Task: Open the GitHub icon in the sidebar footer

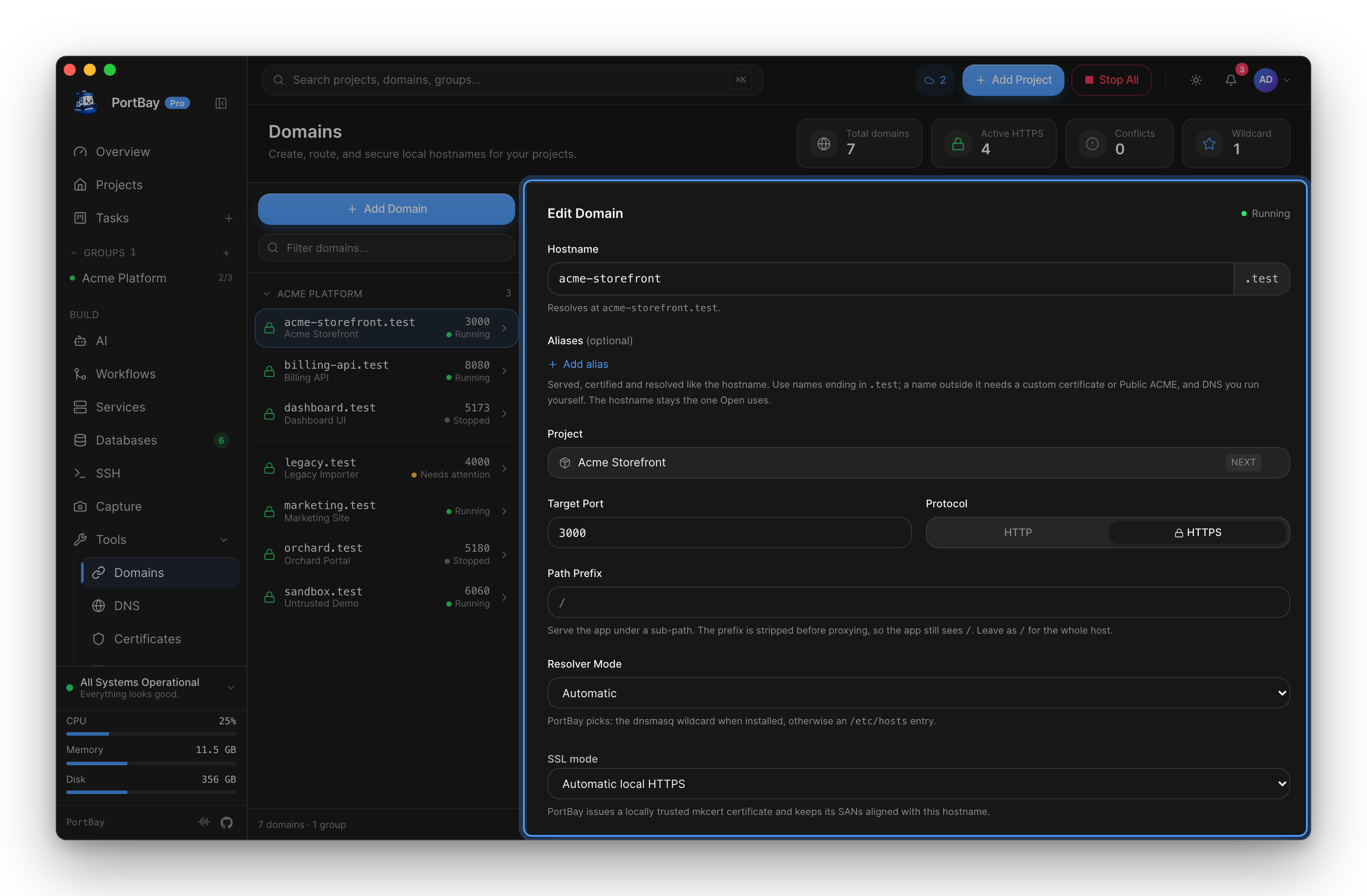Action: 226,822
